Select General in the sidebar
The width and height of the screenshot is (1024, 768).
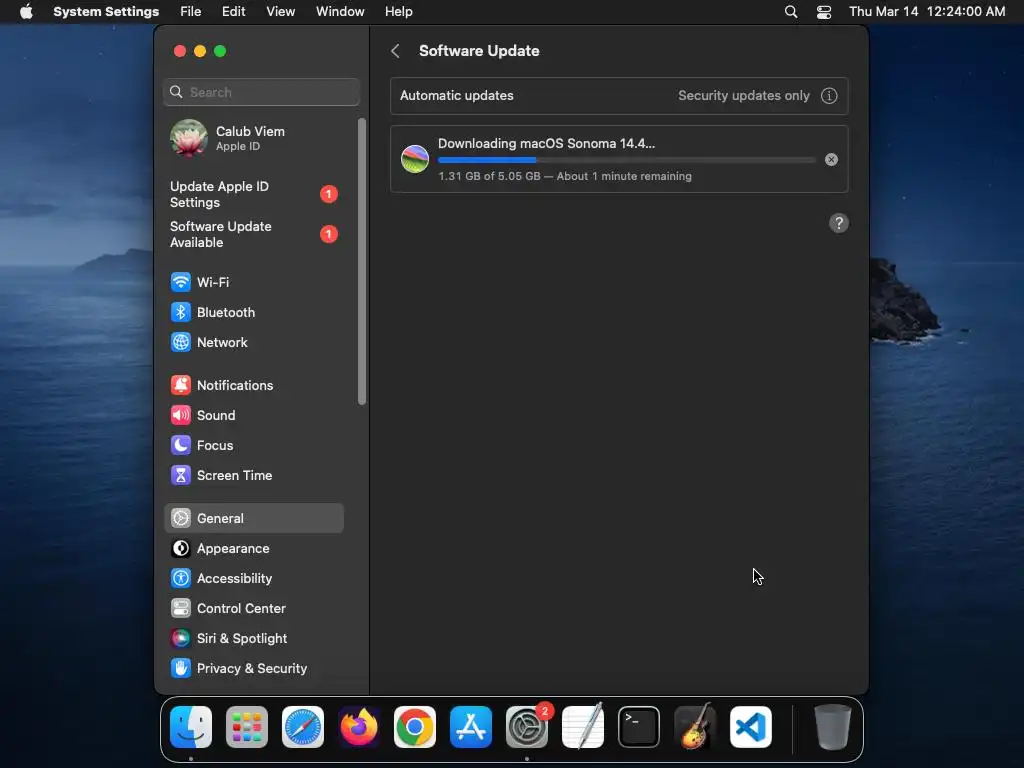point(253,518)
